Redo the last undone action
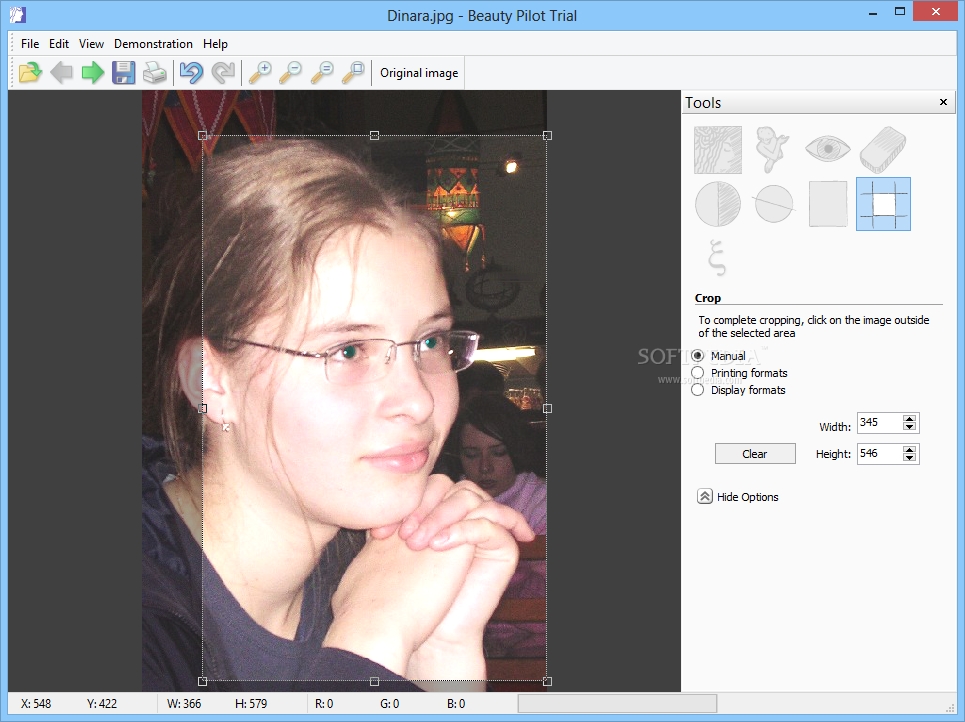Image resolution: width=965 pixels, height=722 pixels. pyautogui.click(x=223, y=73)
